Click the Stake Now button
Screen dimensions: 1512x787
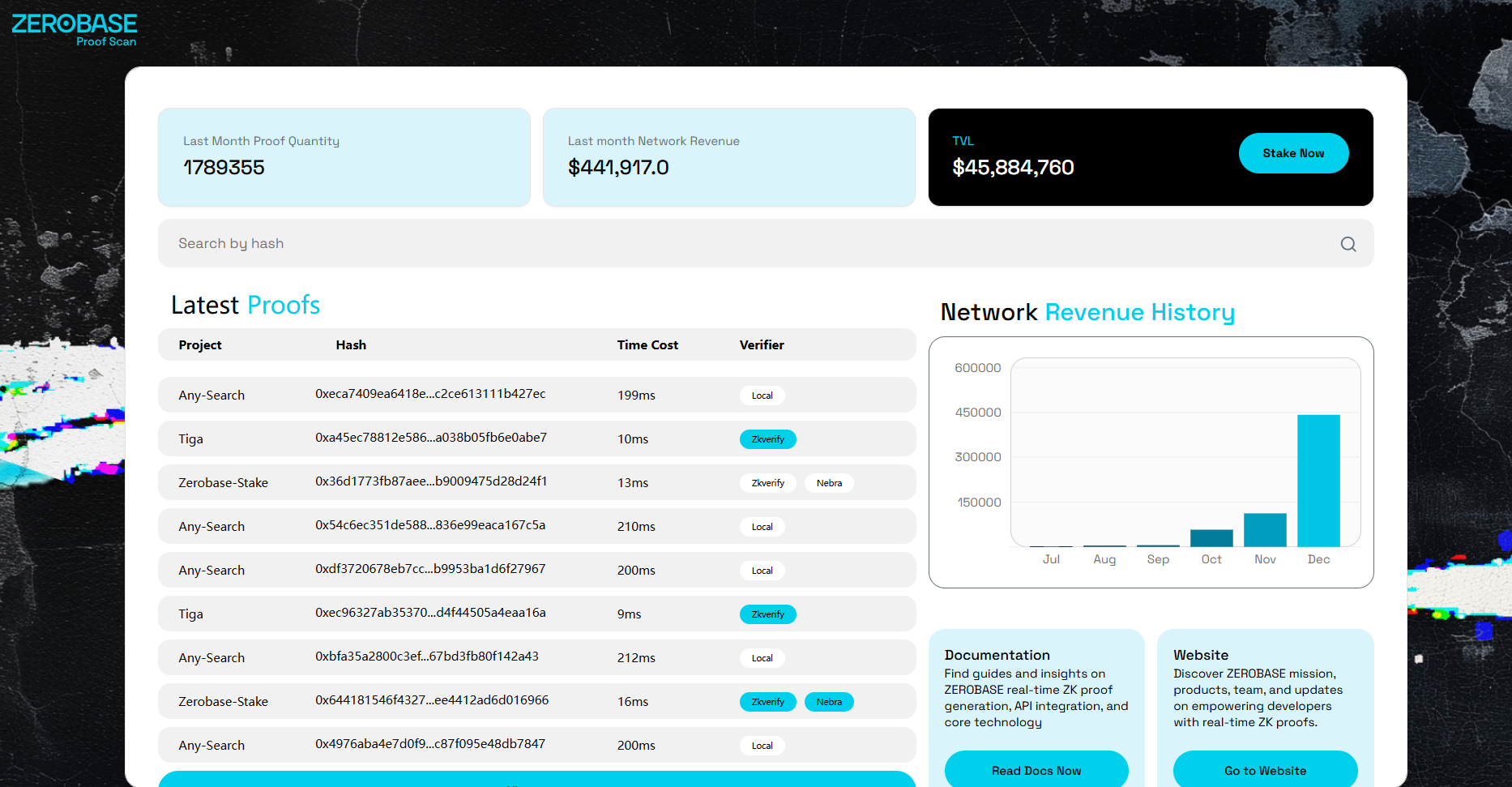1293,153
